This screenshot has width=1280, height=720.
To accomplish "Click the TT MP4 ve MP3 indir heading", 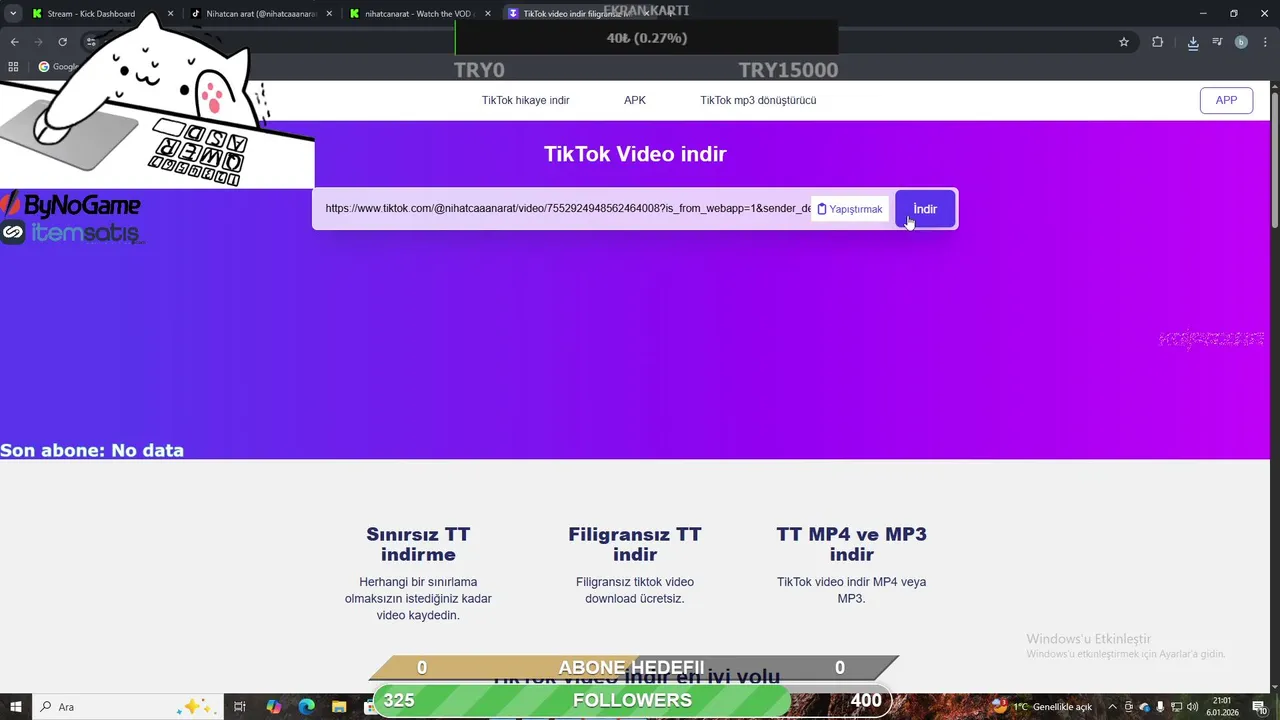I will [x=852, y=544].
